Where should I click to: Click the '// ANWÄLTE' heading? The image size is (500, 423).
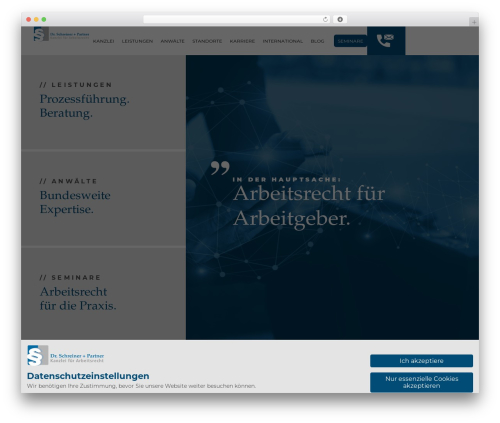click(68, 181)
